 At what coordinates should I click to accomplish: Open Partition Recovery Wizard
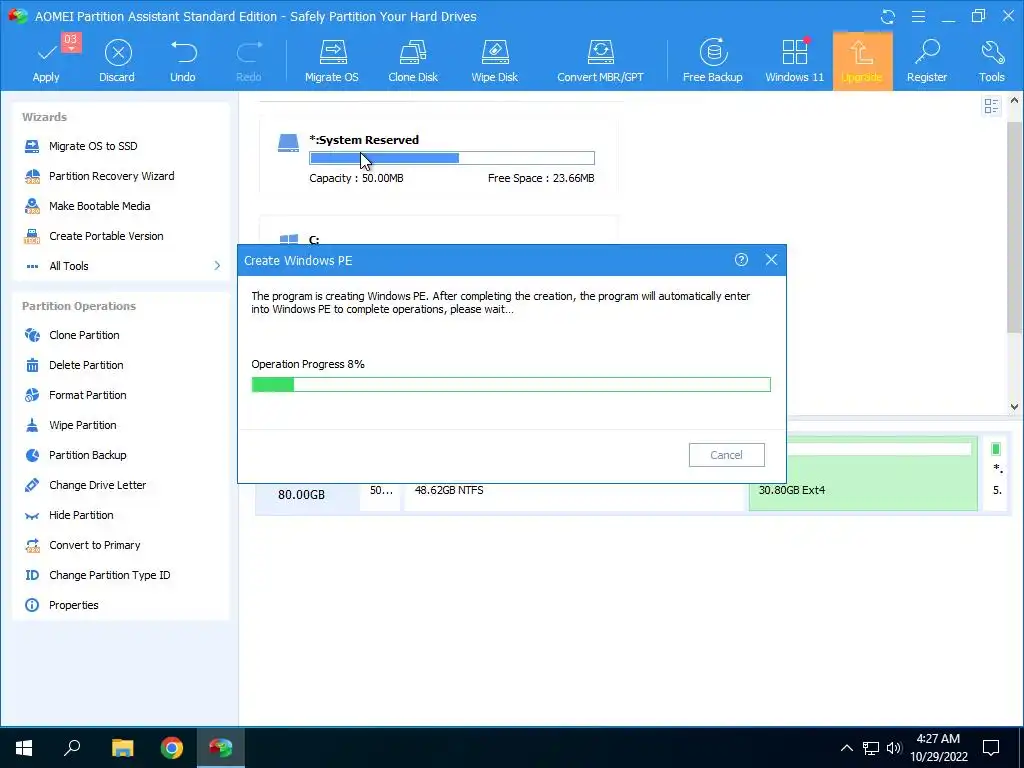click(99, 176)
